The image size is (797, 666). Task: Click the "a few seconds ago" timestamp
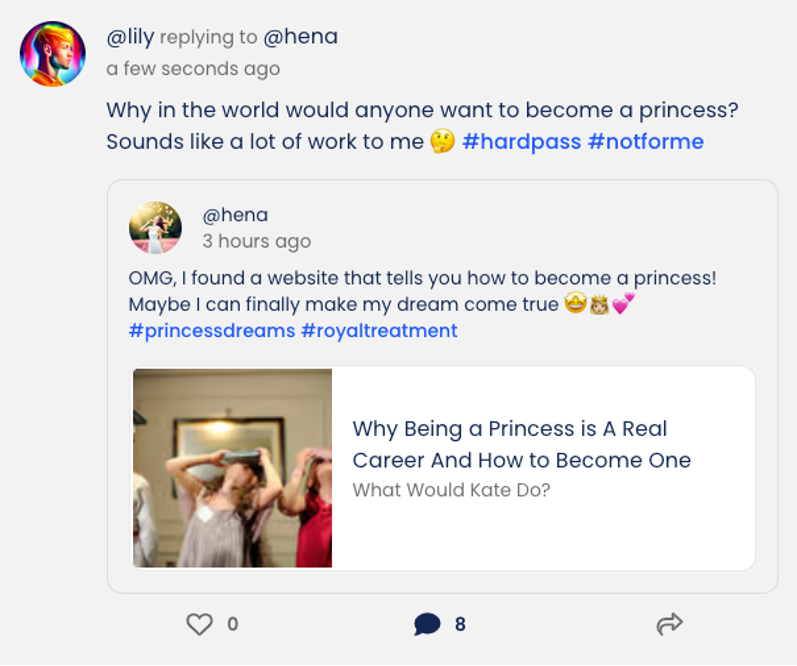click(x=193, y=69)
